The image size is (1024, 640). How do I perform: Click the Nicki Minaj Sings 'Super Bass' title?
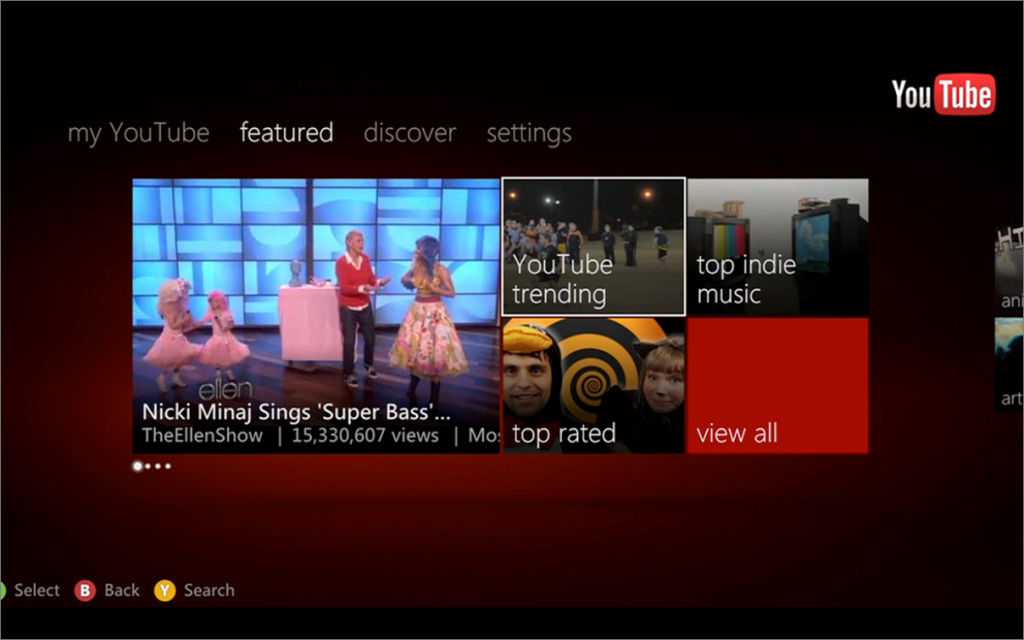(x=296, y=412)
